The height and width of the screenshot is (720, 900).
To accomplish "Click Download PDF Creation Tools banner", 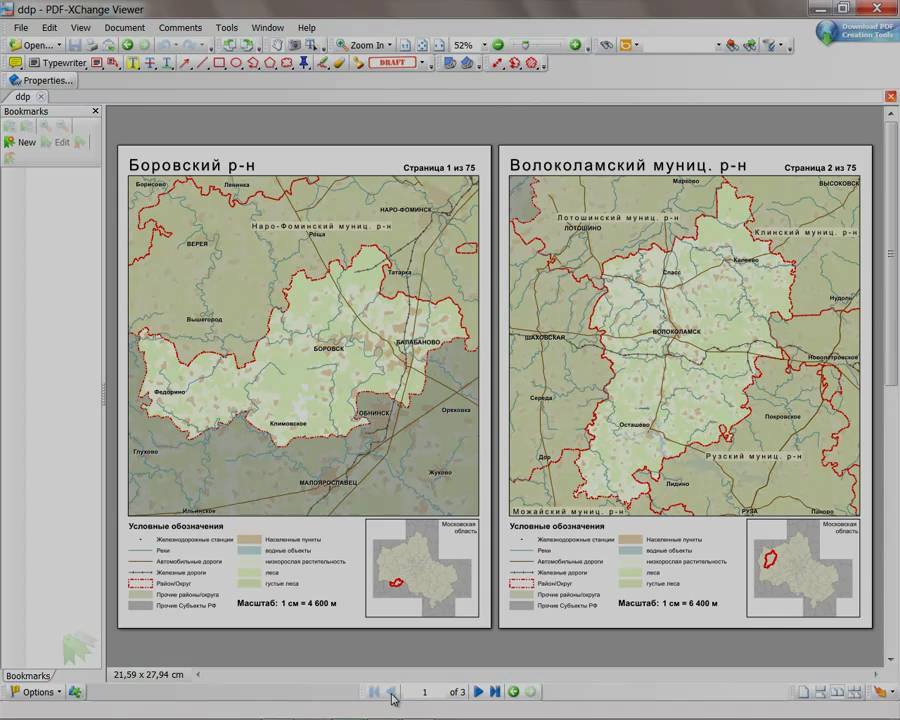I will coord(856,32).
